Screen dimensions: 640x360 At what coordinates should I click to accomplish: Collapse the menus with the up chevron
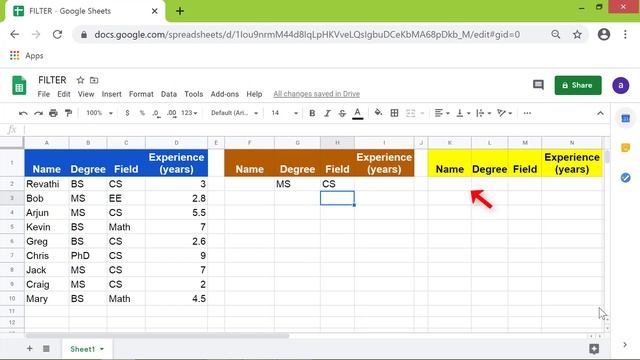(600, 113)
